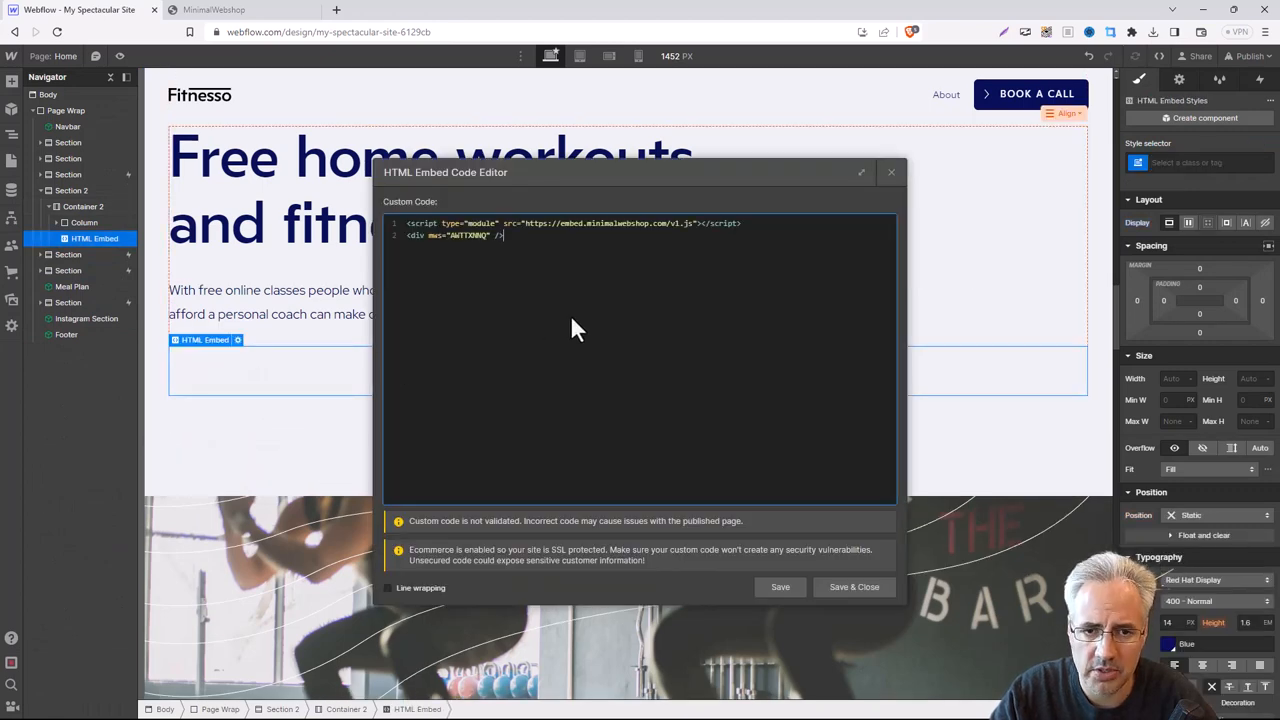The height and width of the screenshot is (720, 1280).
Task: Set overflow to Auto
Action: click(x=1260, y=448)
